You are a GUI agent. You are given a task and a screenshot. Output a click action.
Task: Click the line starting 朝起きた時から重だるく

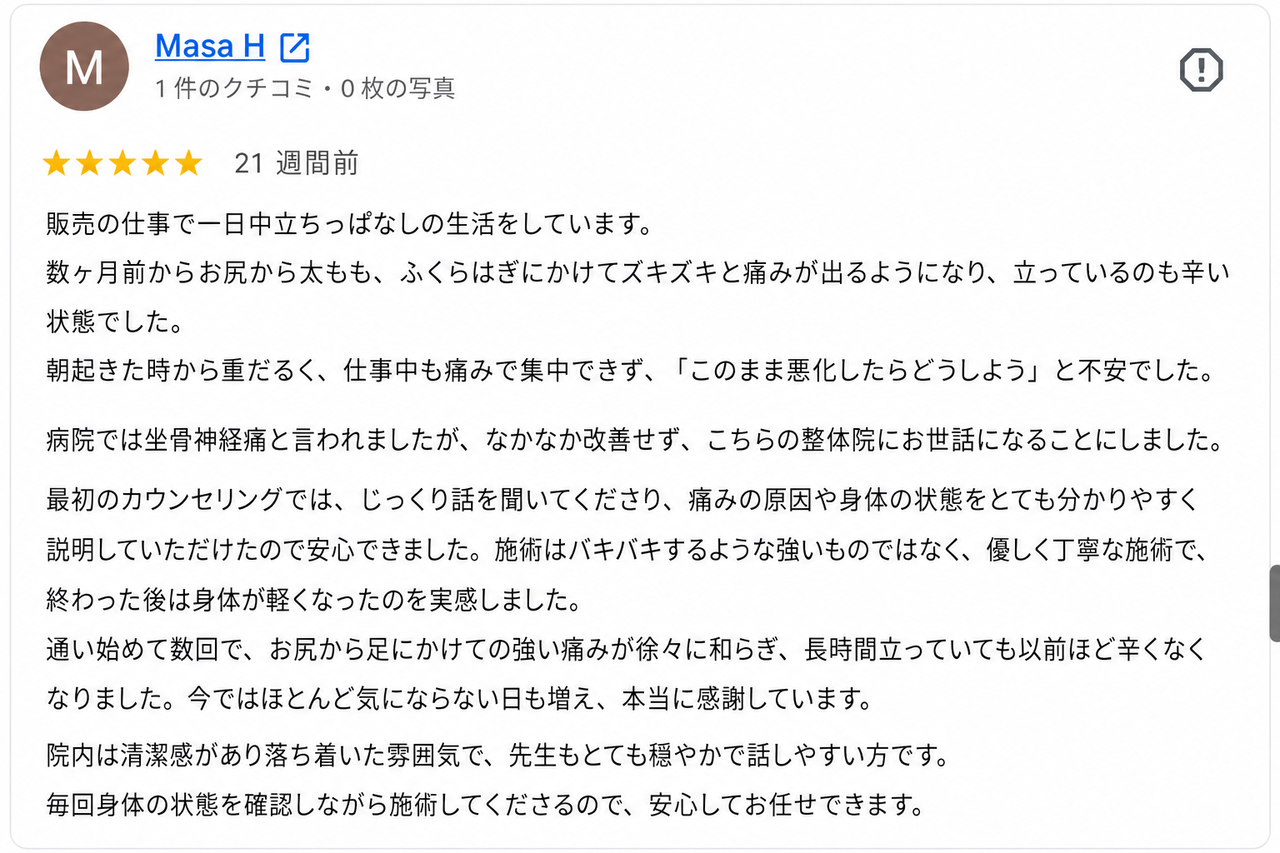[x=630, y=372]
